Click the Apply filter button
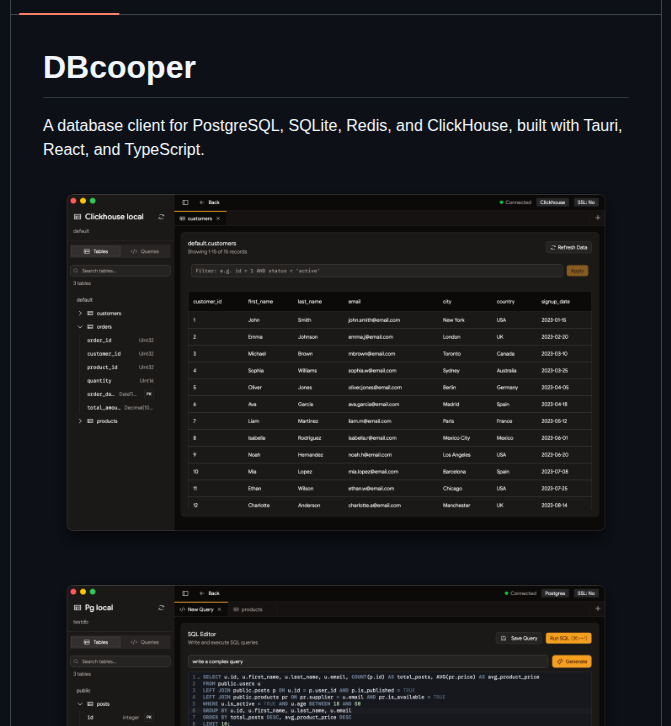Screen dimensions: 671x726 click(x=577, y=271)
